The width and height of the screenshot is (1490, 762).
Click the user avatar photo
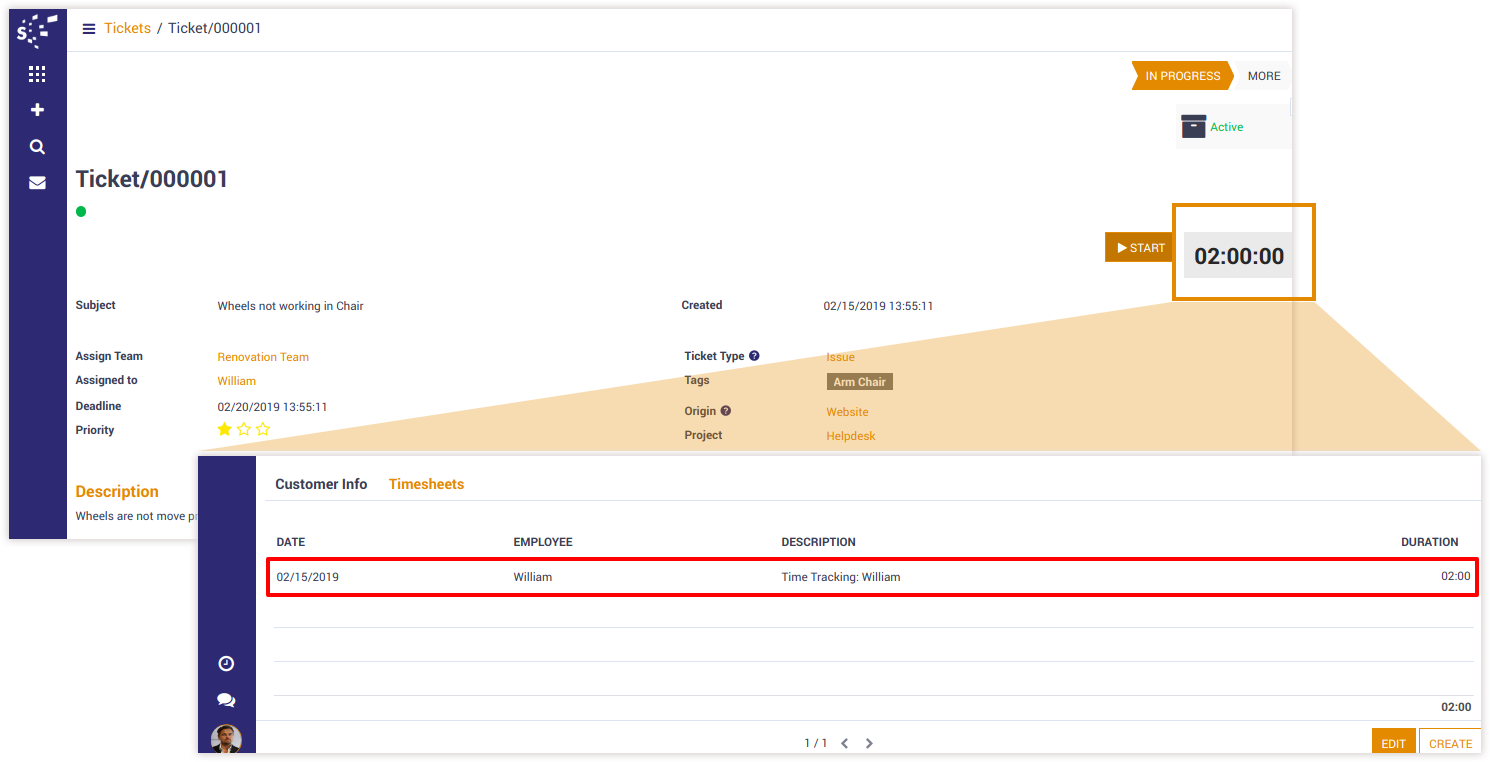[x=226, y=738]
